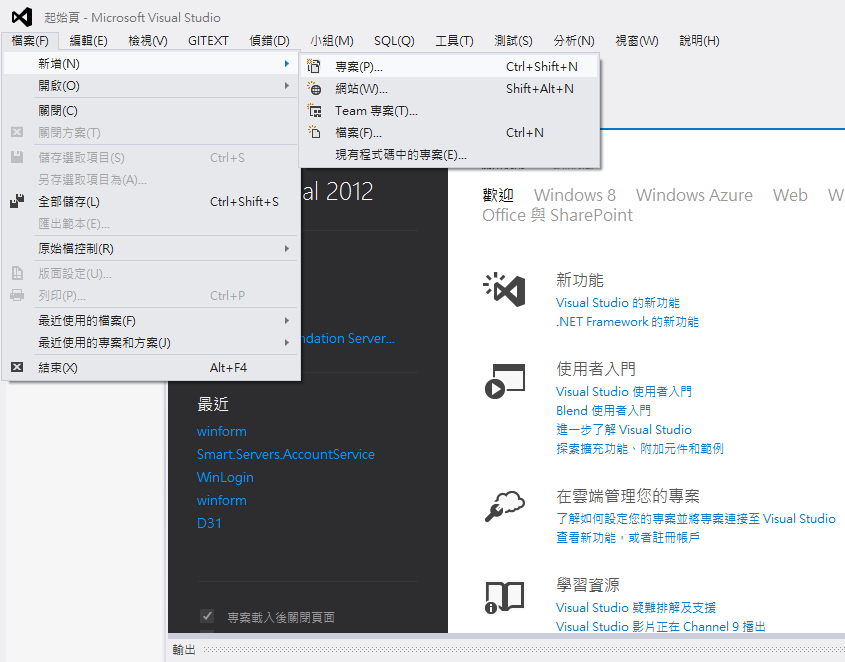
Task: Open recent project D31
Action: (x=209, y=523)
